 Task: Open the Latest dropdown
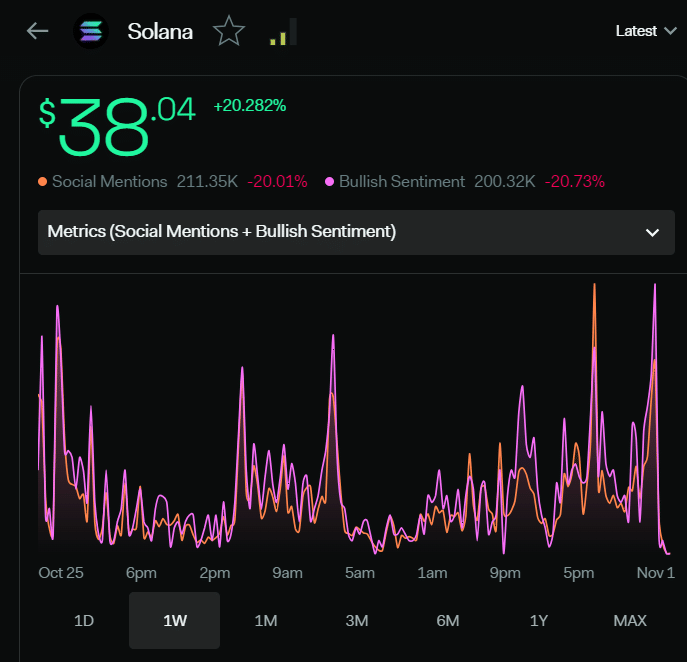(x=646, y=31)
